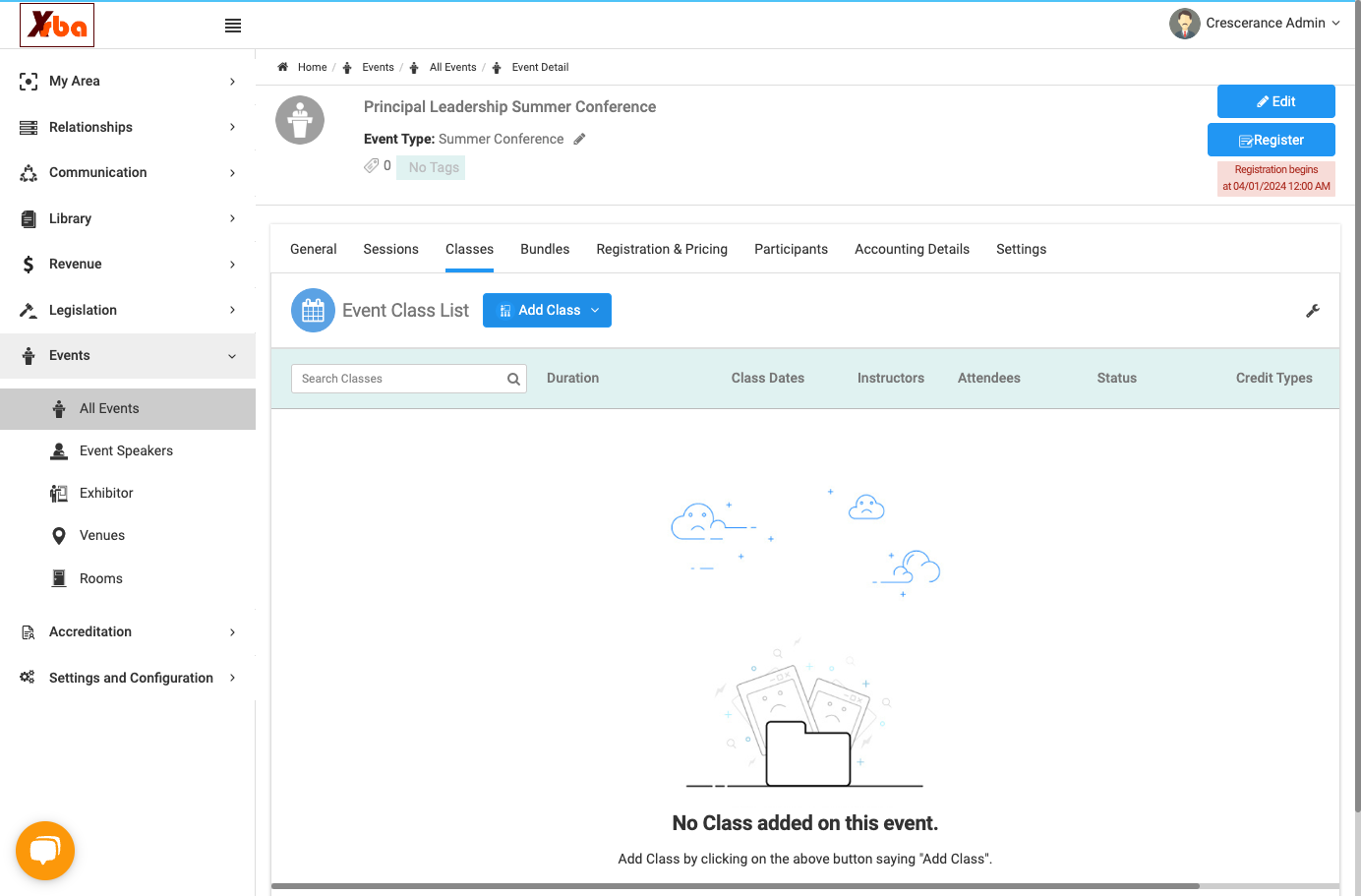Click the pencil icon beside Summer Conference
The height and width of the screenshot is (896, 1361).
(580, 139)
